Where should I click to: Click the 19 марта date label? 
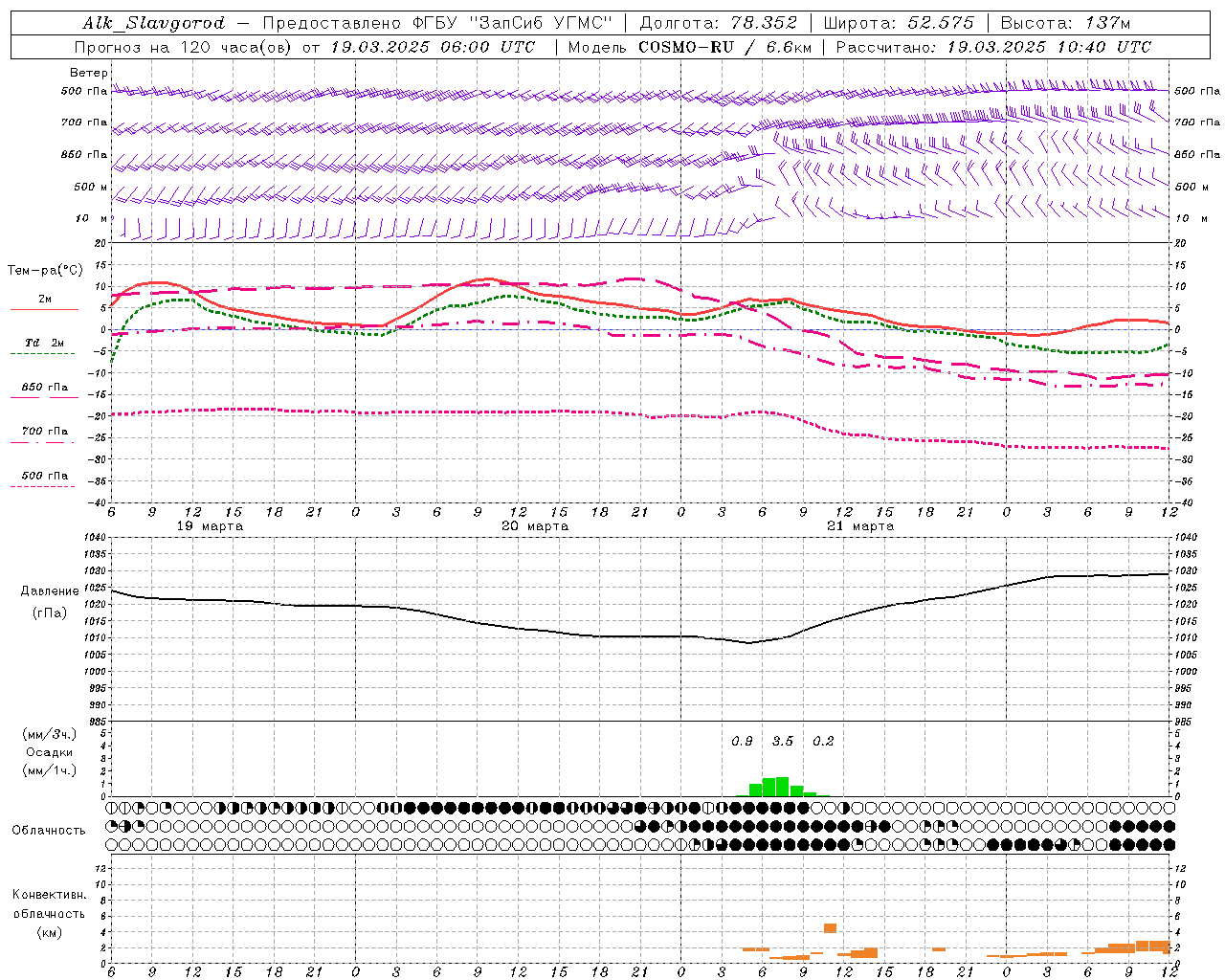pyautogui.click(x=211, y=526)
